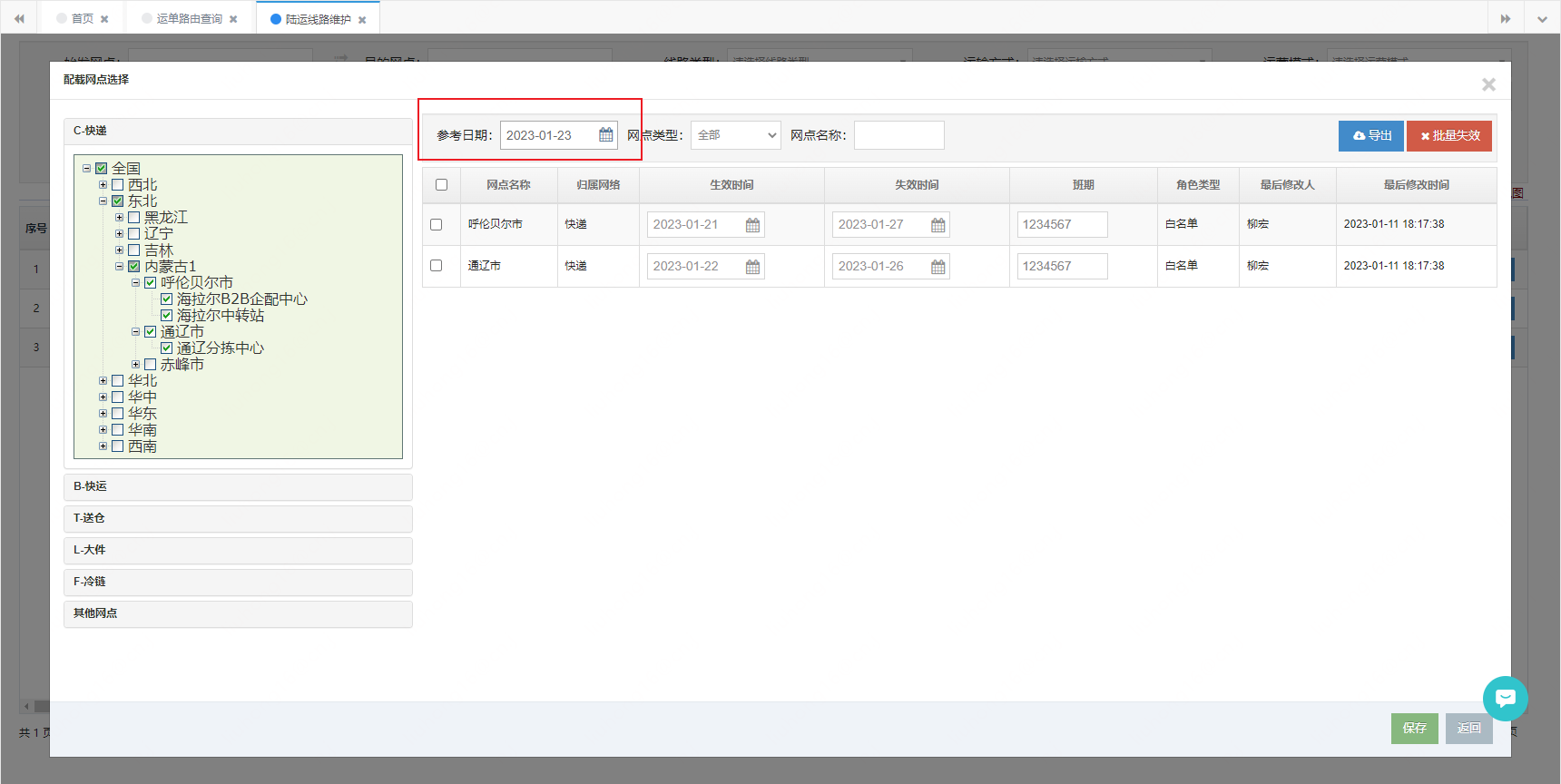Click the tabs scroll-left arrow

click(x=19, y=18)
